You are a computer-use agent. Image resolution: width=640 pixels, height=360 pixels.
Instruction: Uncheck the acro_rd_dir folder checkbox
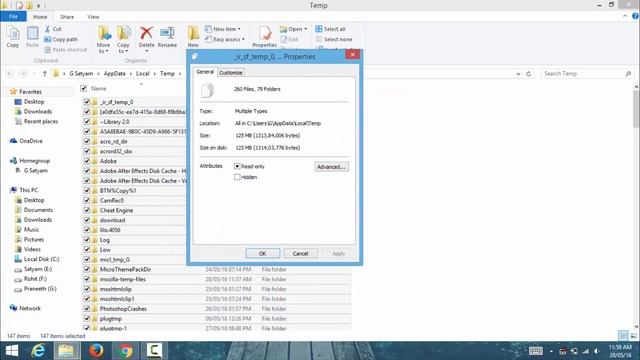87,141
